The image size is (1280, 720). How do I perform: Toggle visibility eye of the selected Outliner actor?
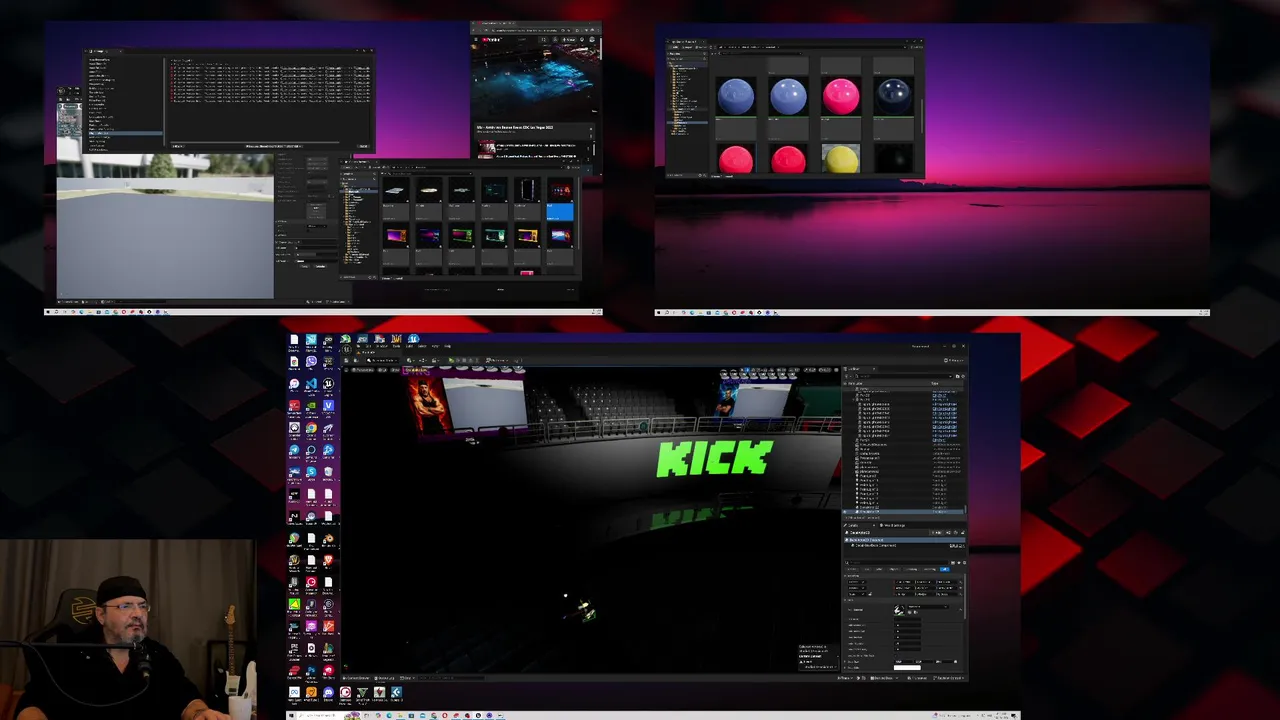[x=845, y=512]
